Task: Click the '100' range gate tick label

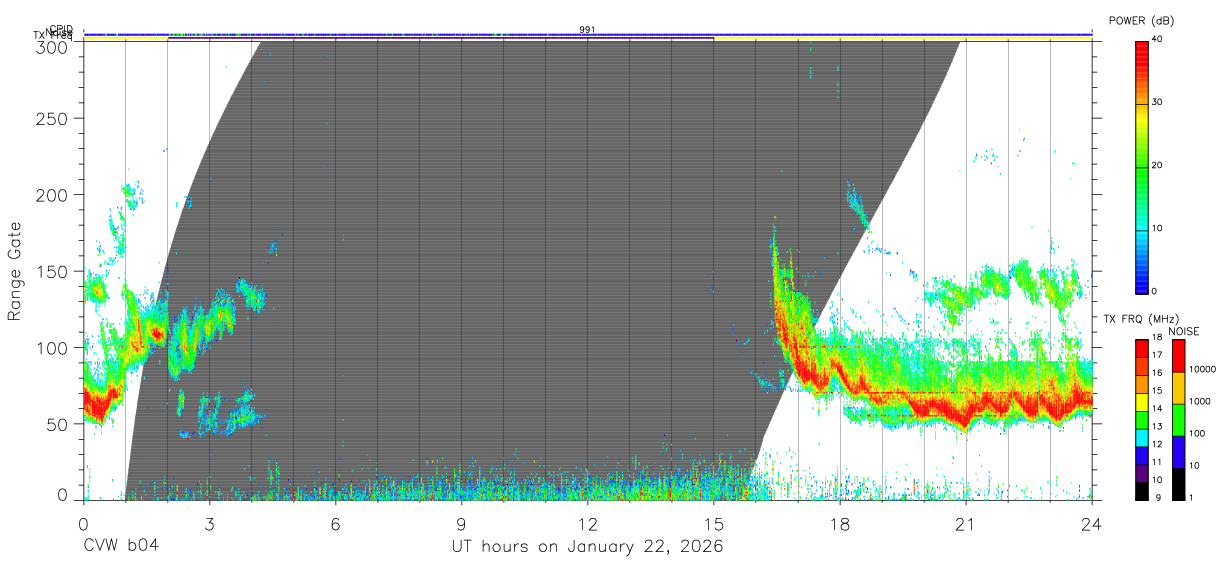Action: pos(54,347)
